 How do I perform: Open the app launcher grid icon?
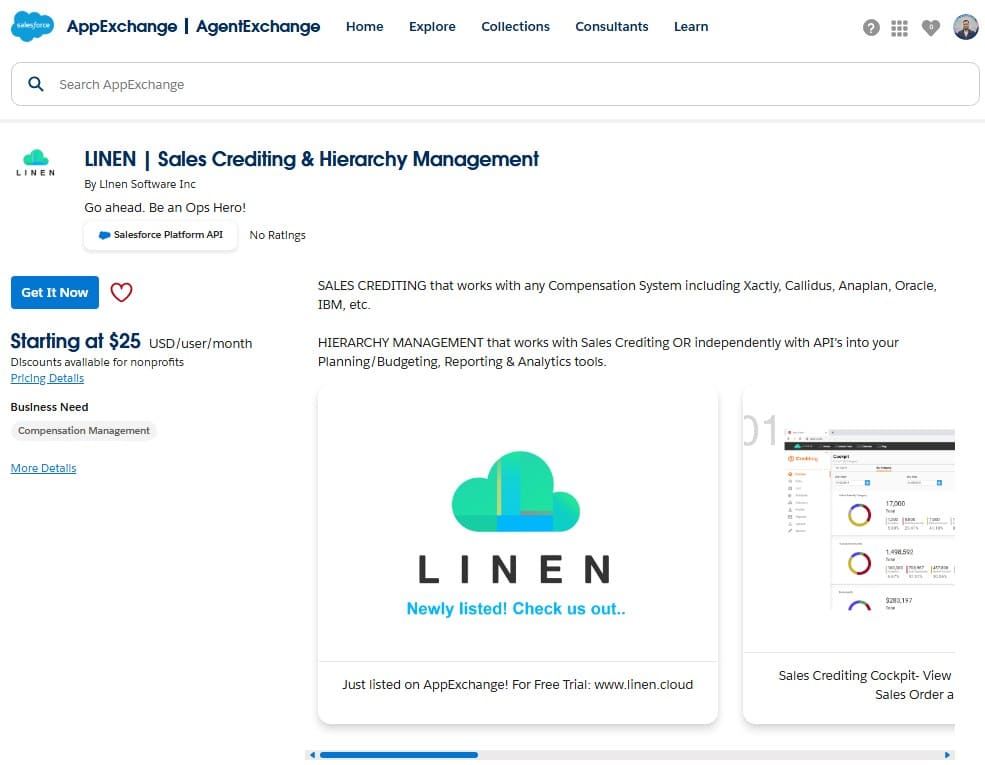tap(899, 28)
